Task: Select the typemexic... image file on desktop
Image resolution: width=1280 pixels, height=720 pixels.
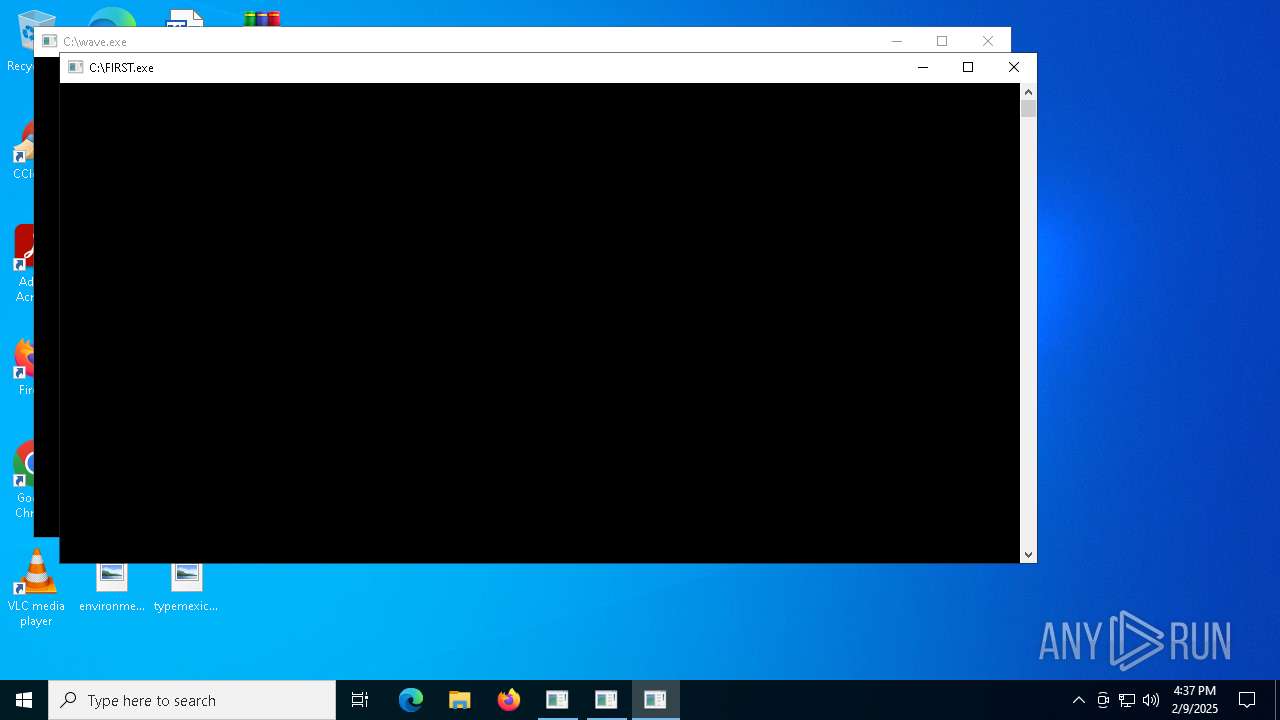Action: 186,588
